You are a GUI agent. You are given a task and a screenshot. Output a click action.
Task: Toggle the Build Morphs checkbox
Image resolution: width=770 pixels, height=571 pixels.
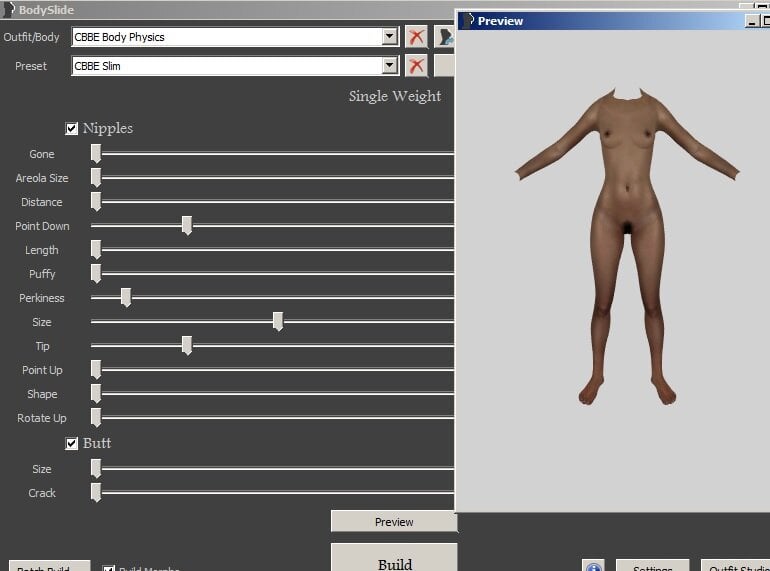109,568
